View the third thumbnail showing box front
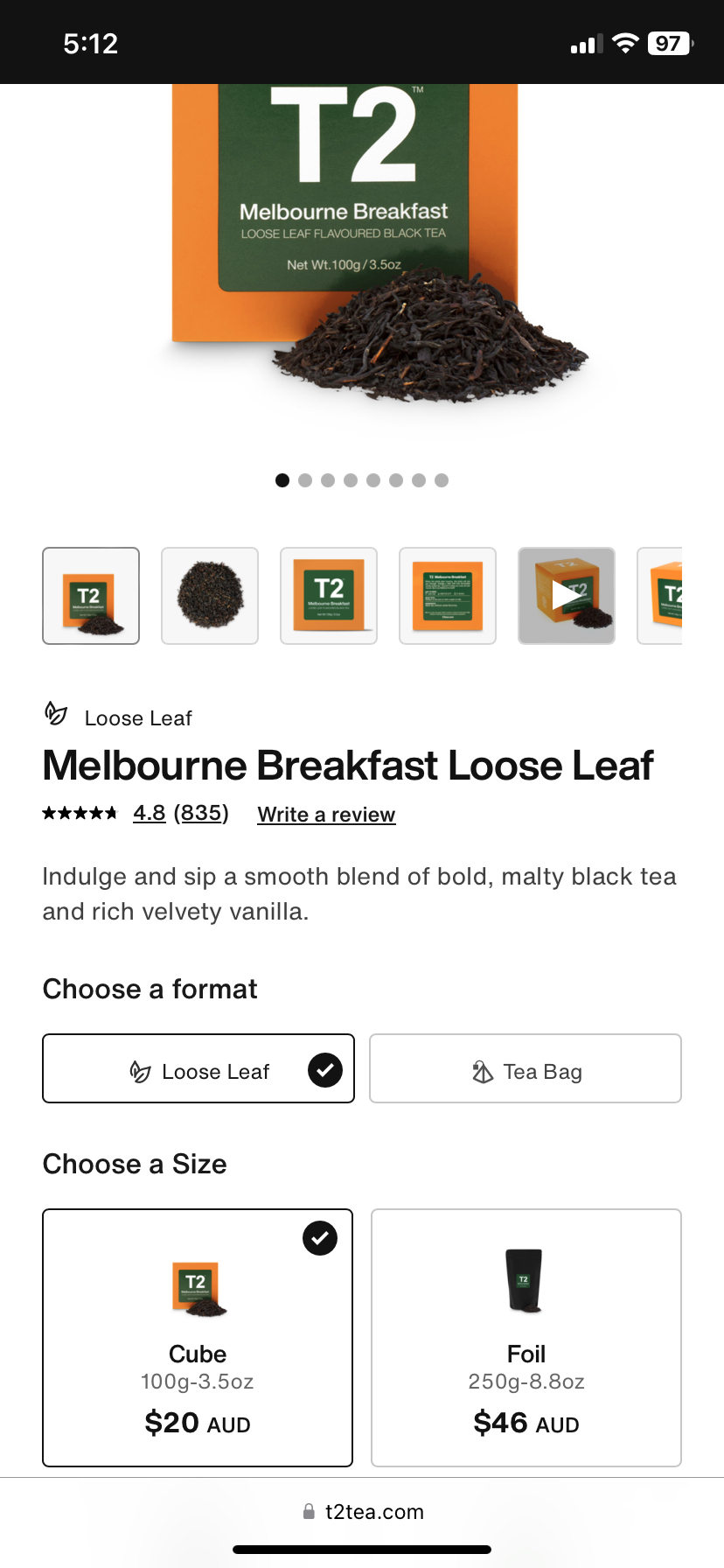 click(329, 596)
